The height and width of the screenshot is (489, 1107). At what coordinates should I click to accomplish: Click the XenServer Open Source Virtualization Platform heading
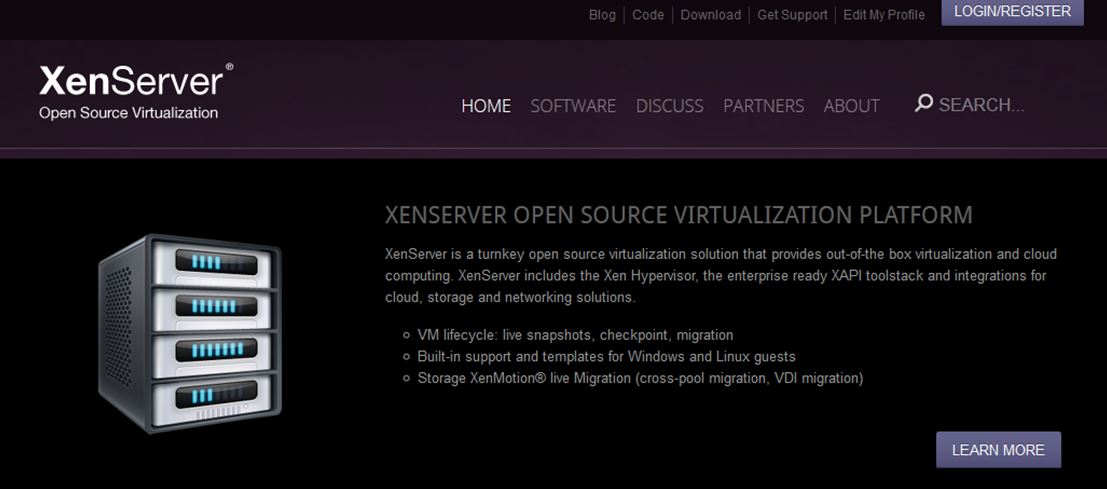coord(678,215)
